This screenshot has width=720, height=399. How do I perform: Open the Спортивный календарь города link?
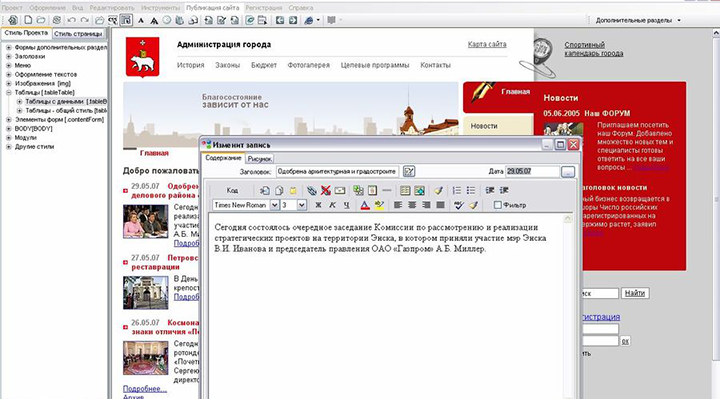(x=593, y=49)
